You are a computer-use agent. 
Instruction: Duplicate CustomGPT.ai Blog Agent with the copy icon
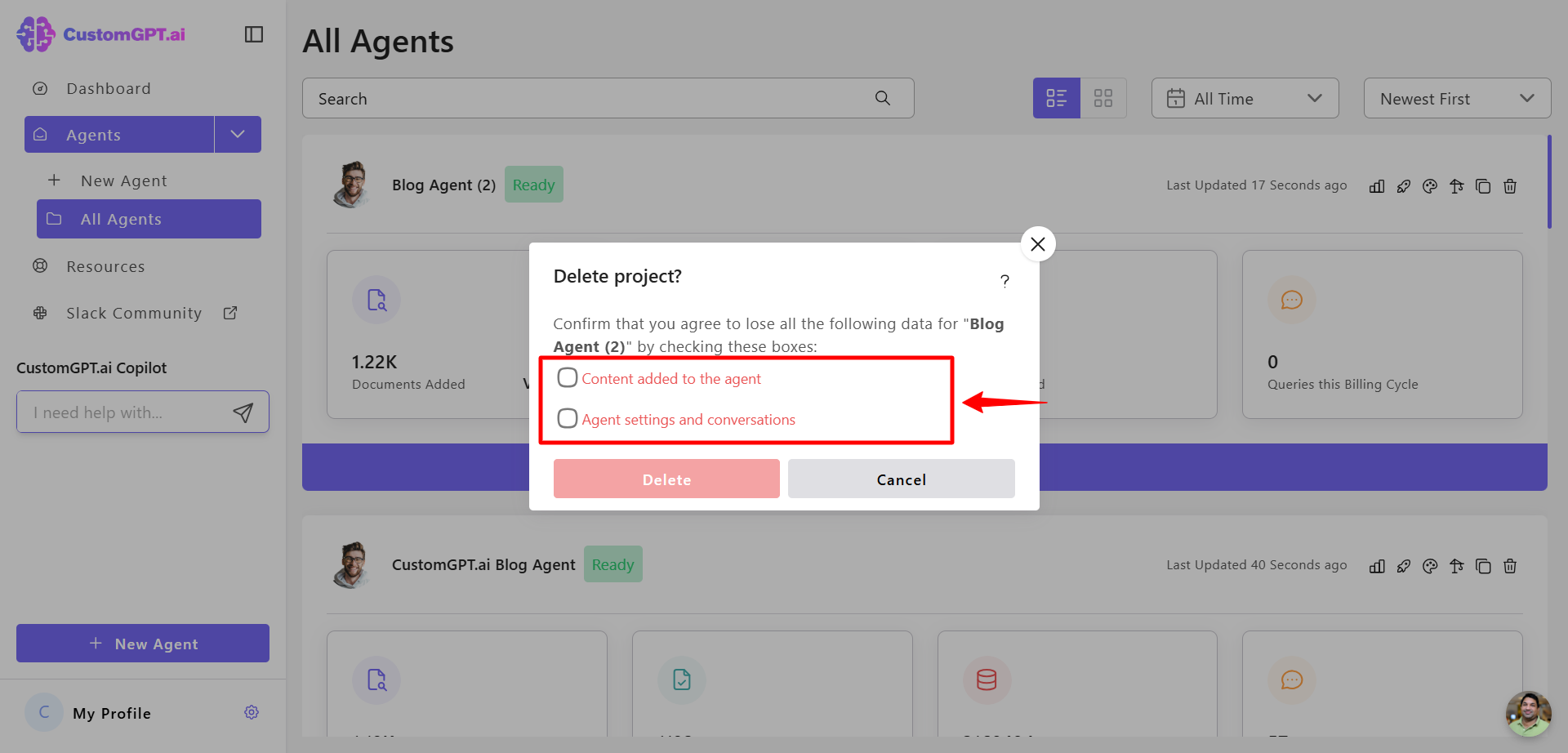1483,566
